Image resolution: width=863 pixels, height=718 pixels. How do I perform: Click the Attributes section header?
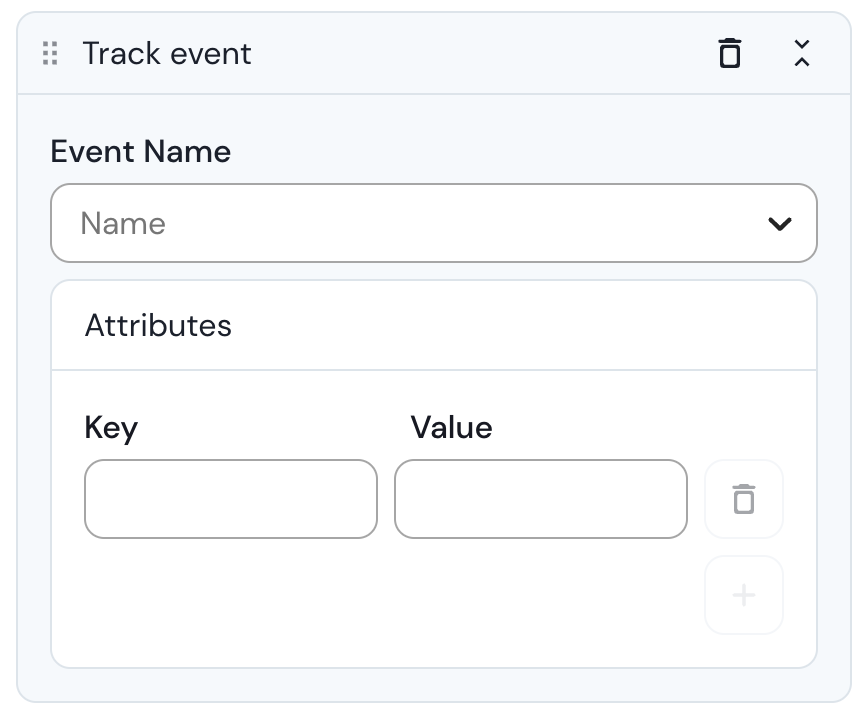[x=158, y=325]
